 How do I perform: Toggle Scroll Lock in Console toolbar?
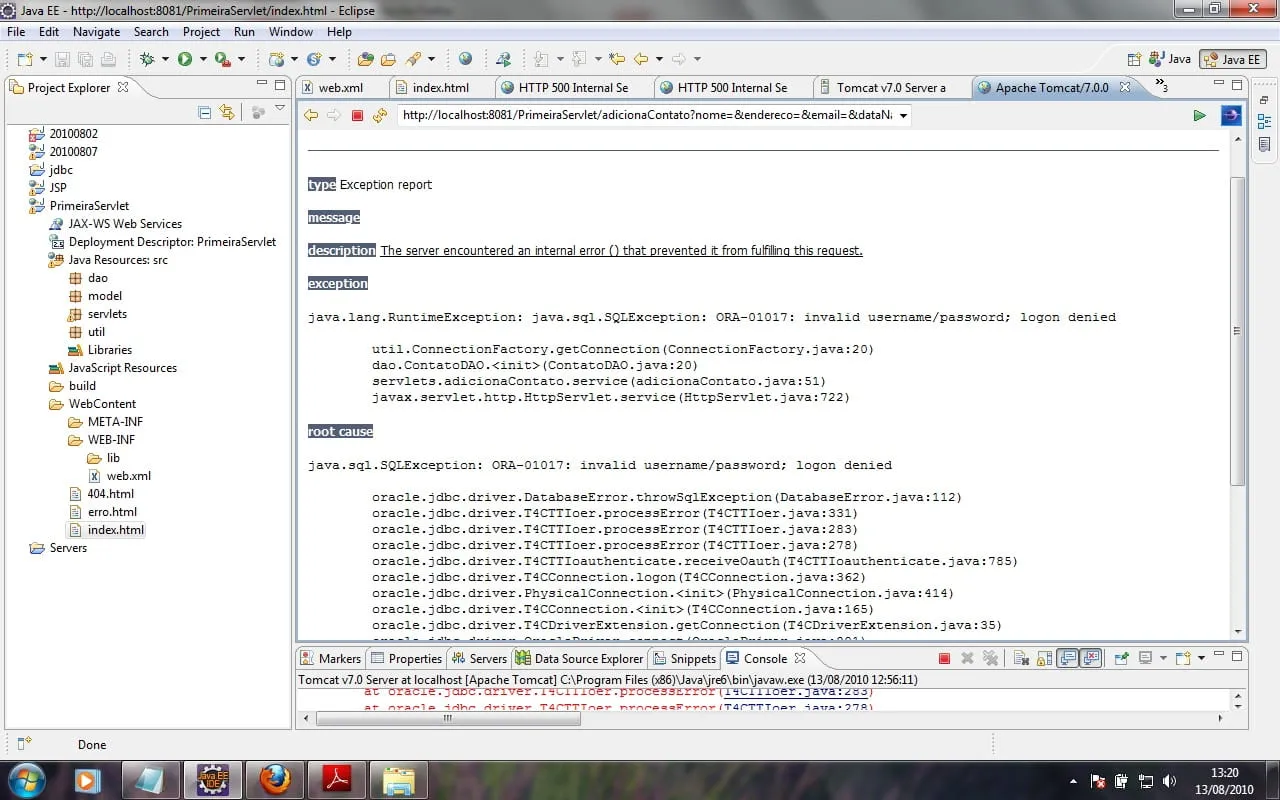tap(1043, 658)
